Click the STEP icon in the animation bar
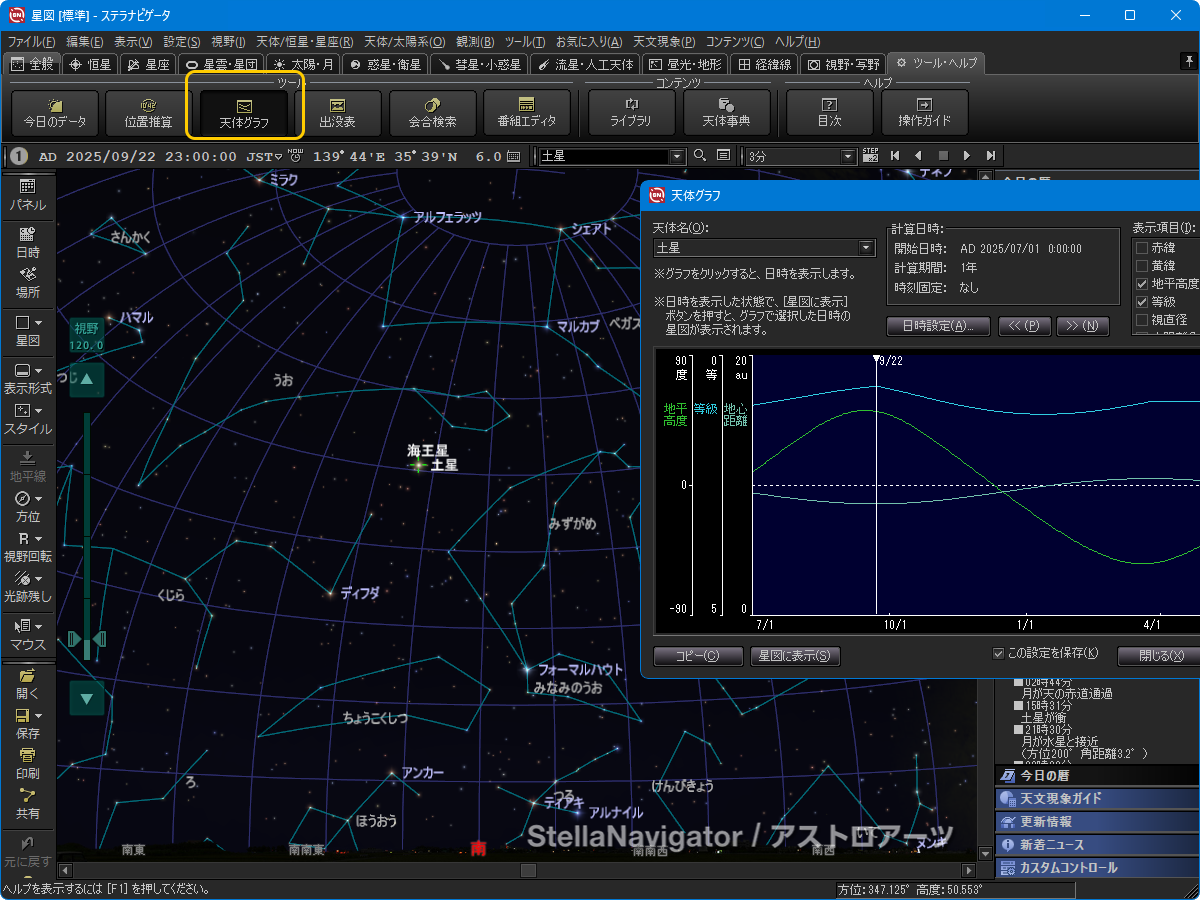The height and width of the screenshot is (900, 1200). (x=870, y=156)
